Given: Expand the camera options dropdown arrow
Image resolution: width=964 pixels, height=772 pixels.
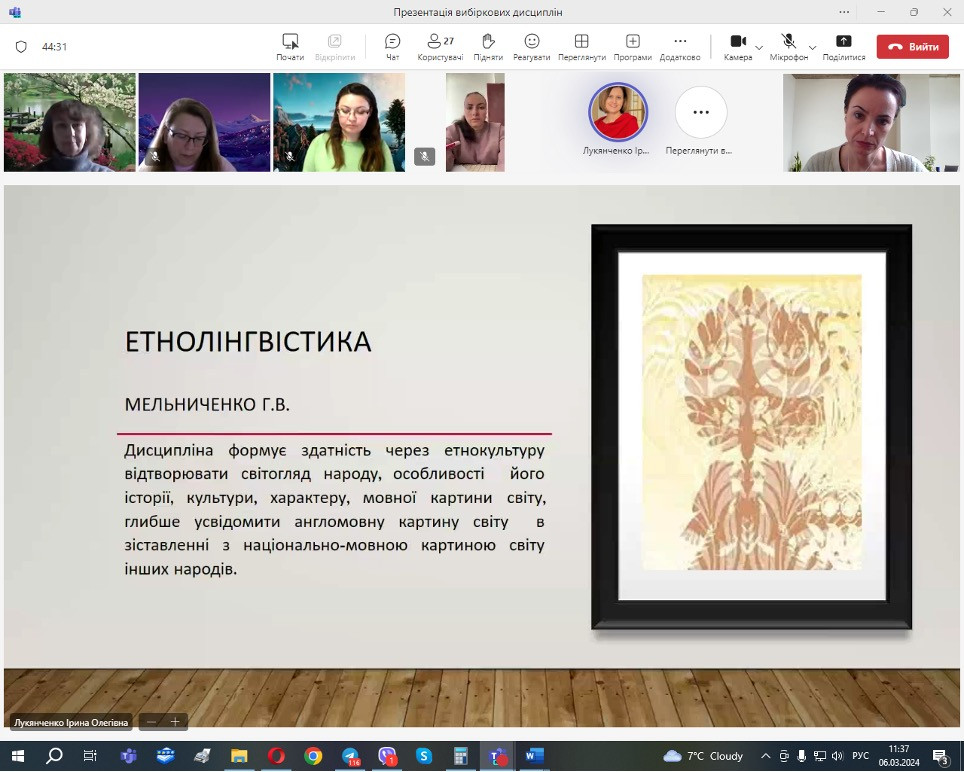Looking at the screenshot, I should click(759, 47).
